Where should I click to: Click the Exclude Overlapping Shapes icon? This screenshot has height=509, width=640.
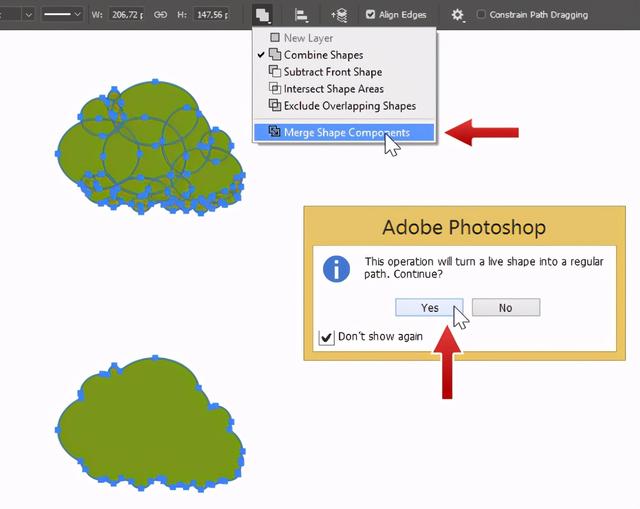click(x=275, y=105)
